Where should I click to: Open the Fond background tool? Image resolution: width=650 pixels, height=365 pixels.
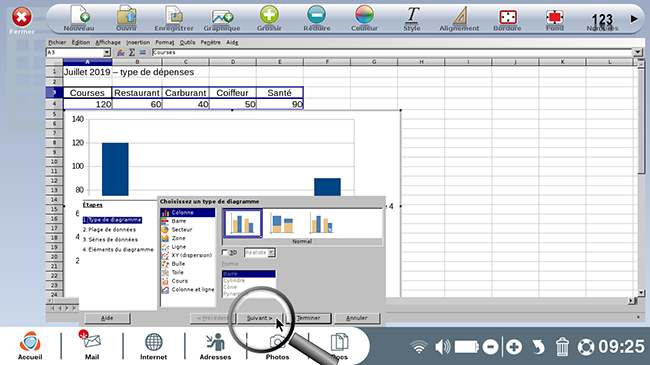(555, 17)
